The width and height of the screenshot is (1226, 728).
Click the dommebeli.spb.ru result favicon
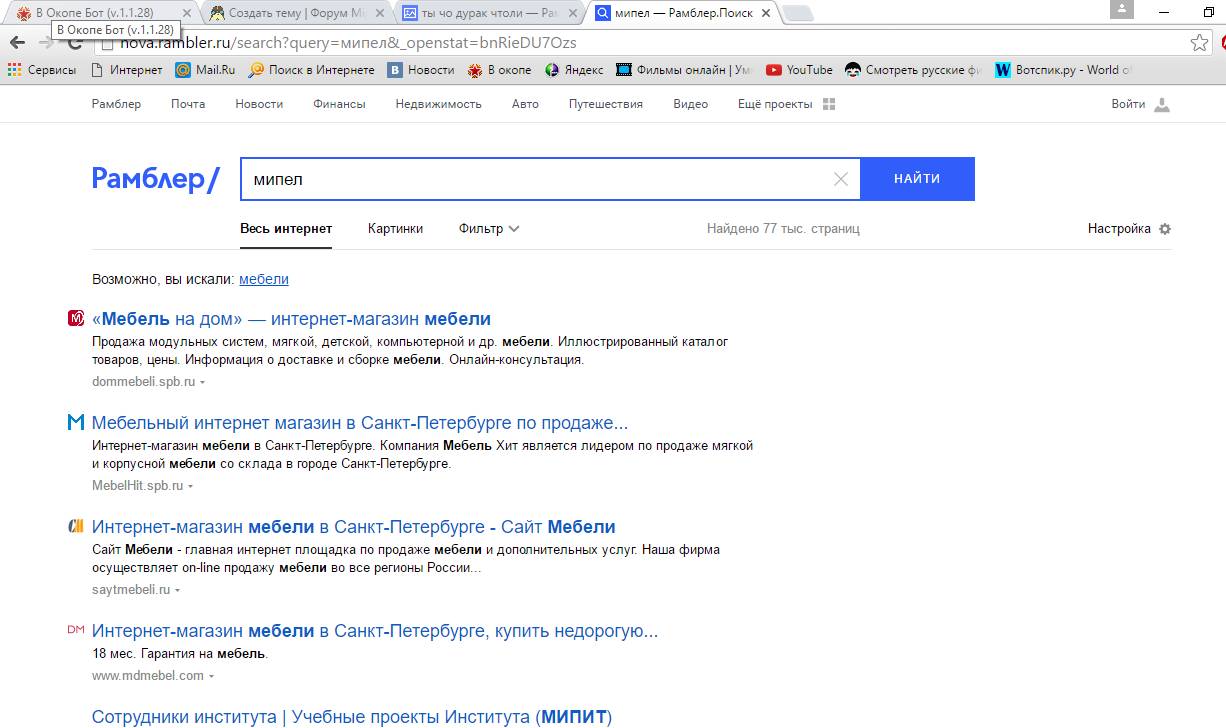[x=76, y=318]
